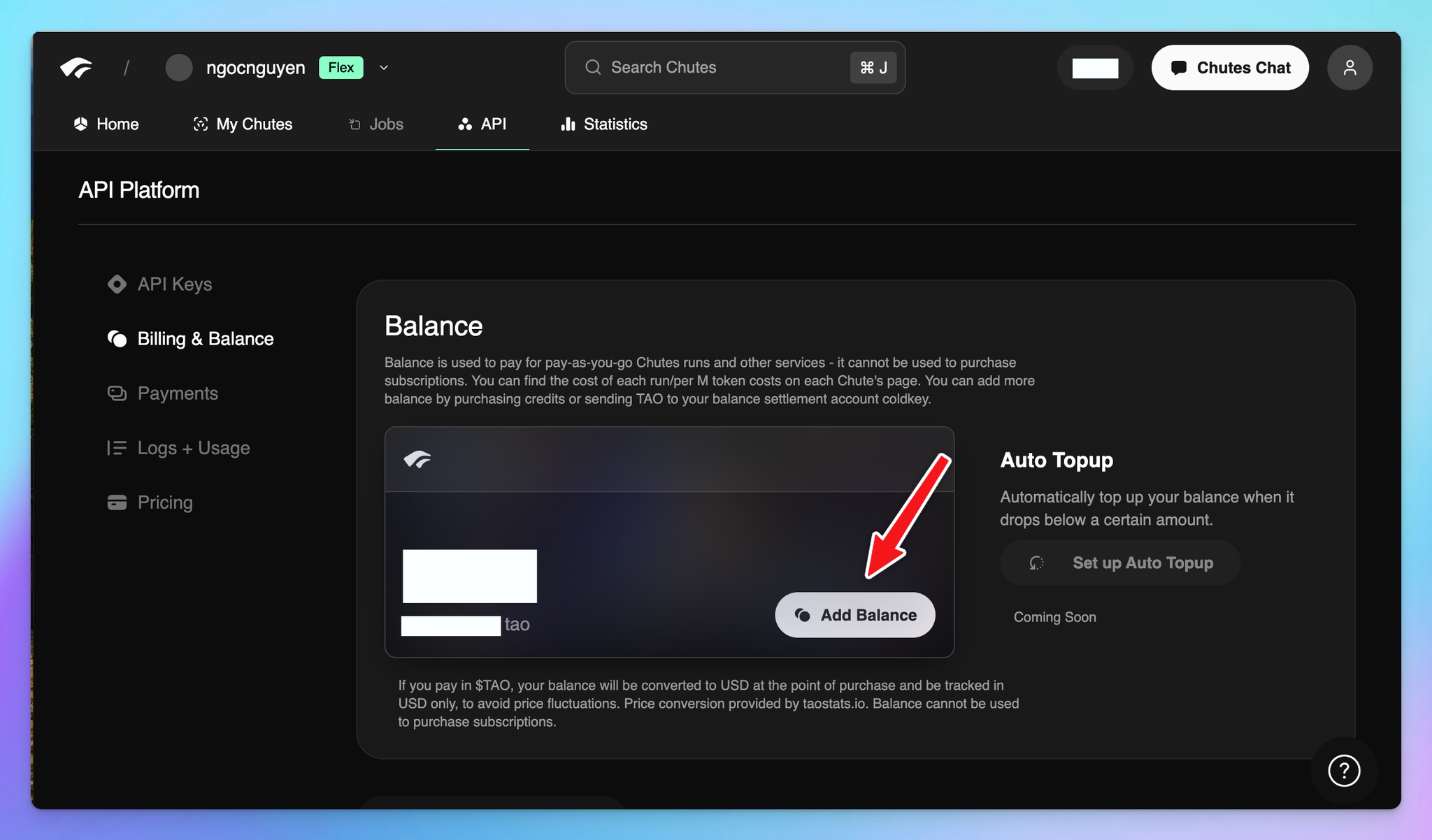Expand the account switcher chevron
Screen dimensions: 1432x840
tap(384, 68)
